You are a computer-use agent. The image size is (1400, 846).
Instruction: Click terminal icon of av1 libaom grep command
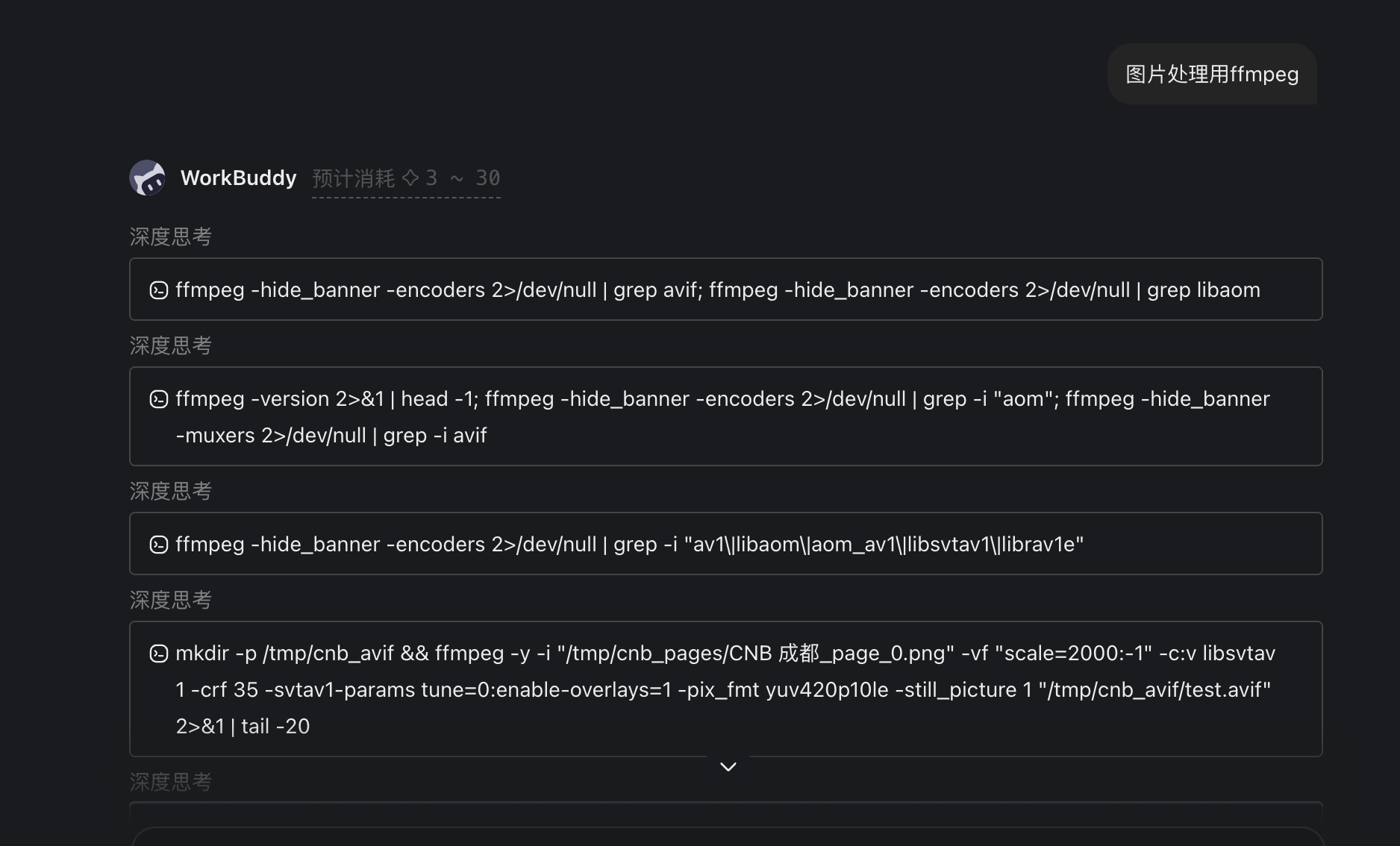[x=159, y=545]
